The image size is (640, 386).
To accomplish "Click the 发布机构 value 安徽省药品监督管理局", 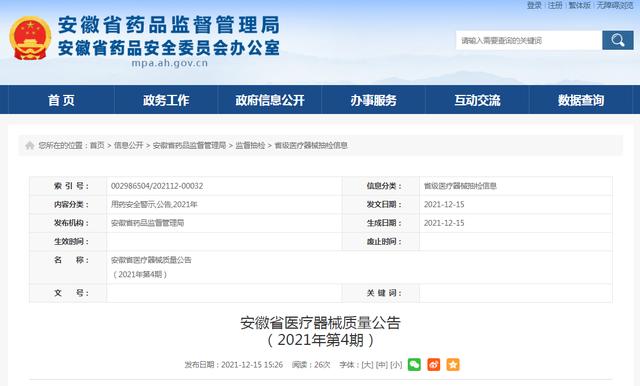I will 147,223.
